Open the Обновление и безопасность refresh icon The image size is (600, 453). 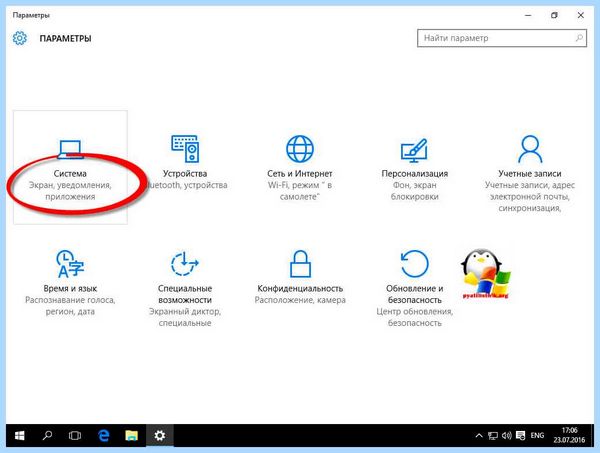pos(414,263)
